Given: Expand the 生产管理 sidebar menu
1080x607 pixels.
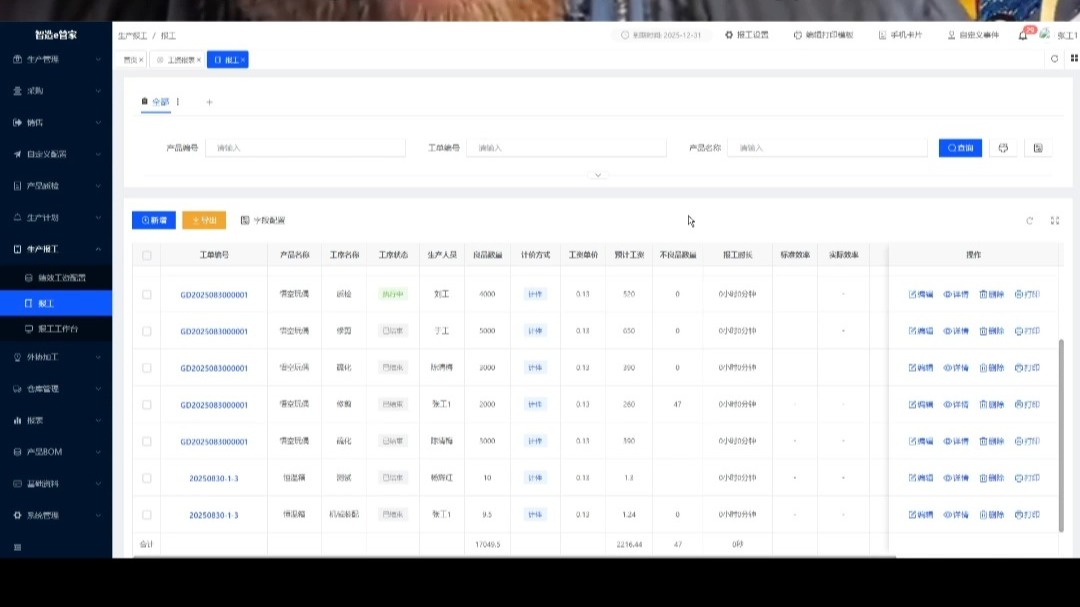Looking at the screenshot, I should point(56,59).
